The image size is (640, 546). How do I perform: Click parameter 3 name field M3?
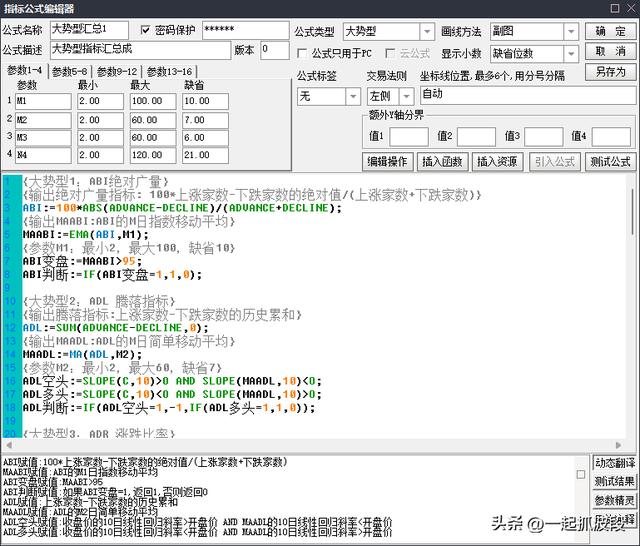(43, 138)
